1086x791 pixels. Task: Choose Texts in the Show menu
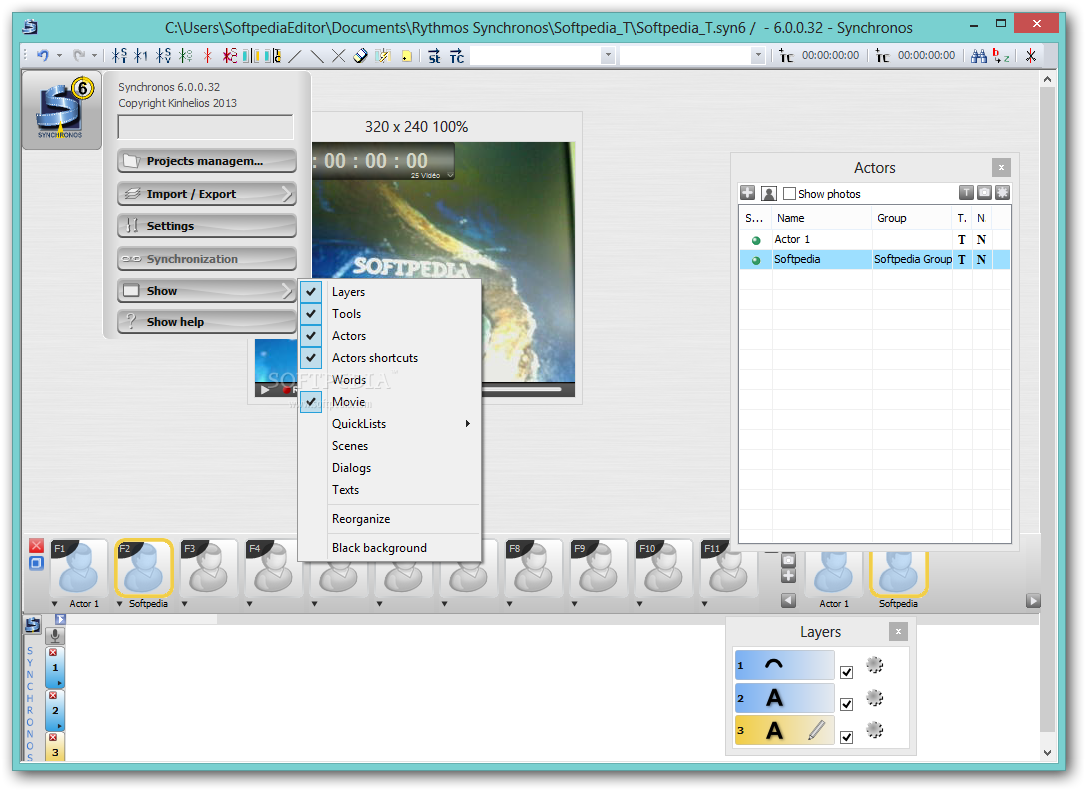pos(390,490)
